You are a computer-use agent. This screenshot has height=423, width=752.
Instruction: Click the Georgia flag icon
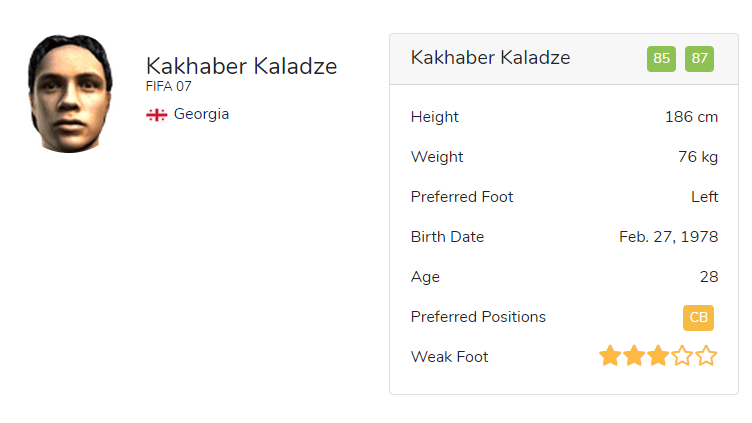click(x=156, y=115)
